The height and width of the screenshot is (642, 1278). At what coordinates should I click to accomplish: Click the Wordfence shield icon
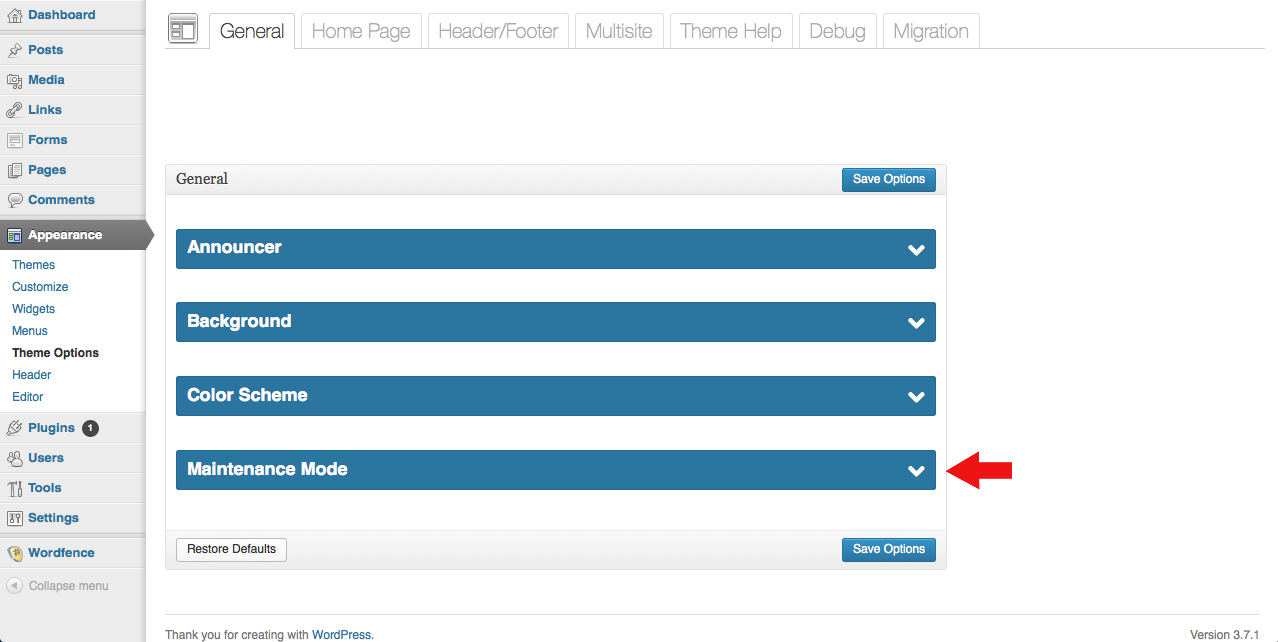tap(14, 553)
